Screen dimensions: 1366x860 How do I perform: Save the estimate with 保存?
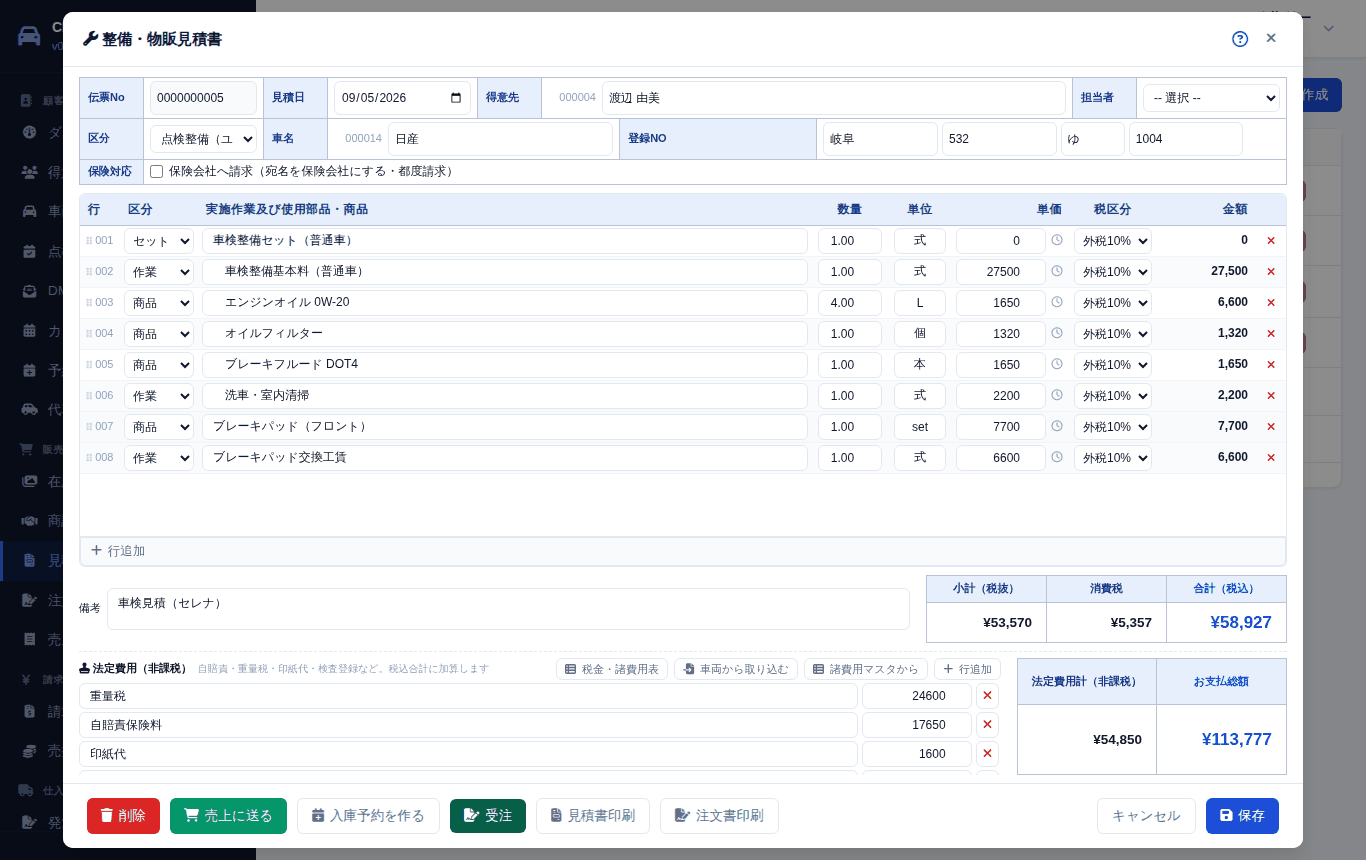pyautogui.click(x=1242, y=816)
